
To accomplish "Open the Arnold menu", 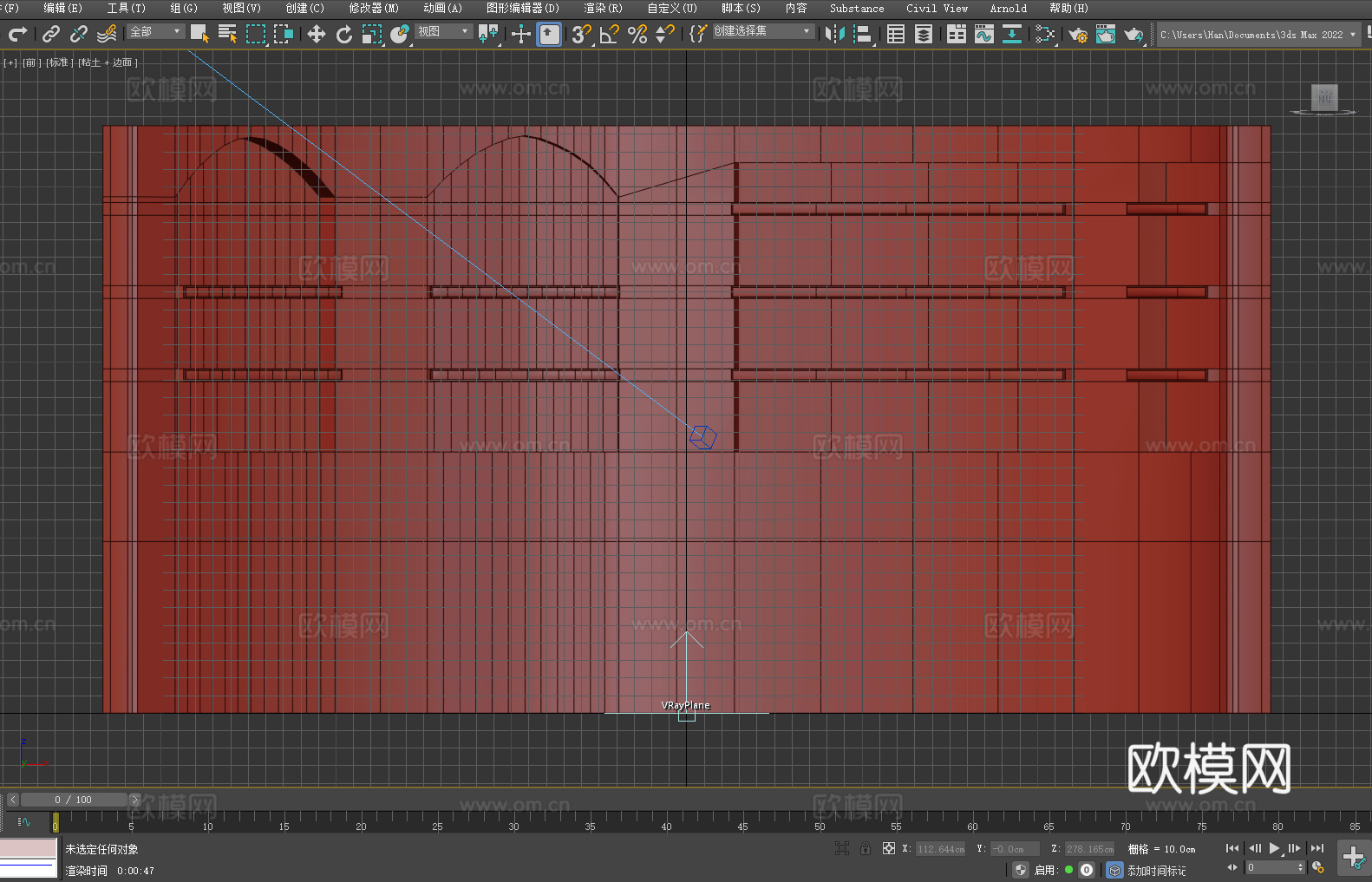I will click(1008, 8).
